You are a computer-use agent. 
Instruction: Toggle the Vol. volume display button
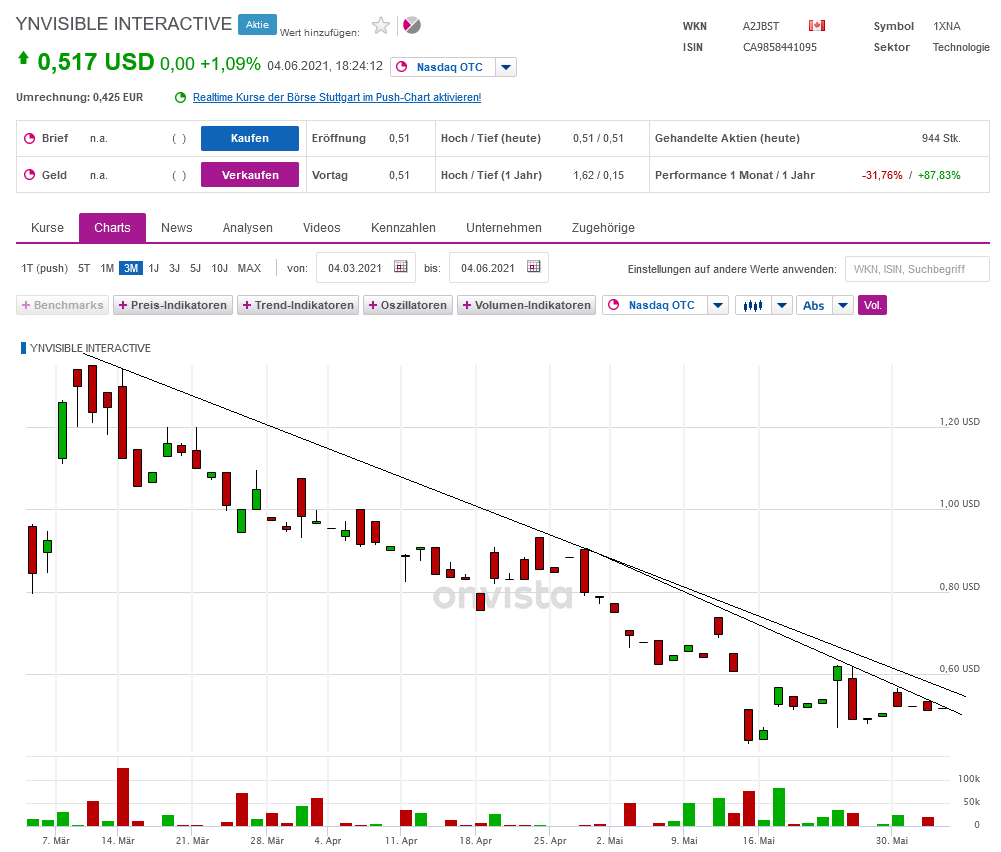[872, 306]
